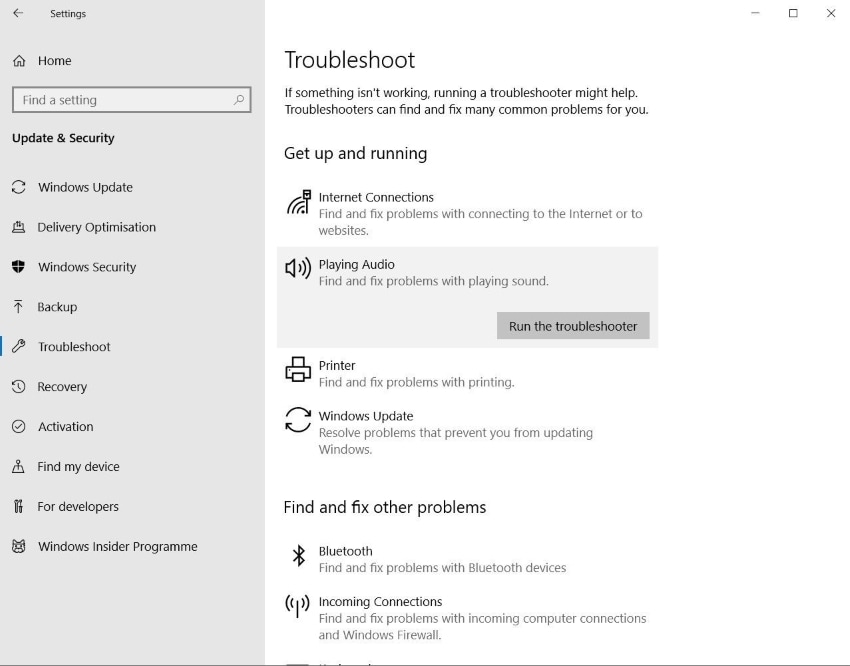Go to the Activation settings page
850x666 pixels.
[x=65, y=427]
